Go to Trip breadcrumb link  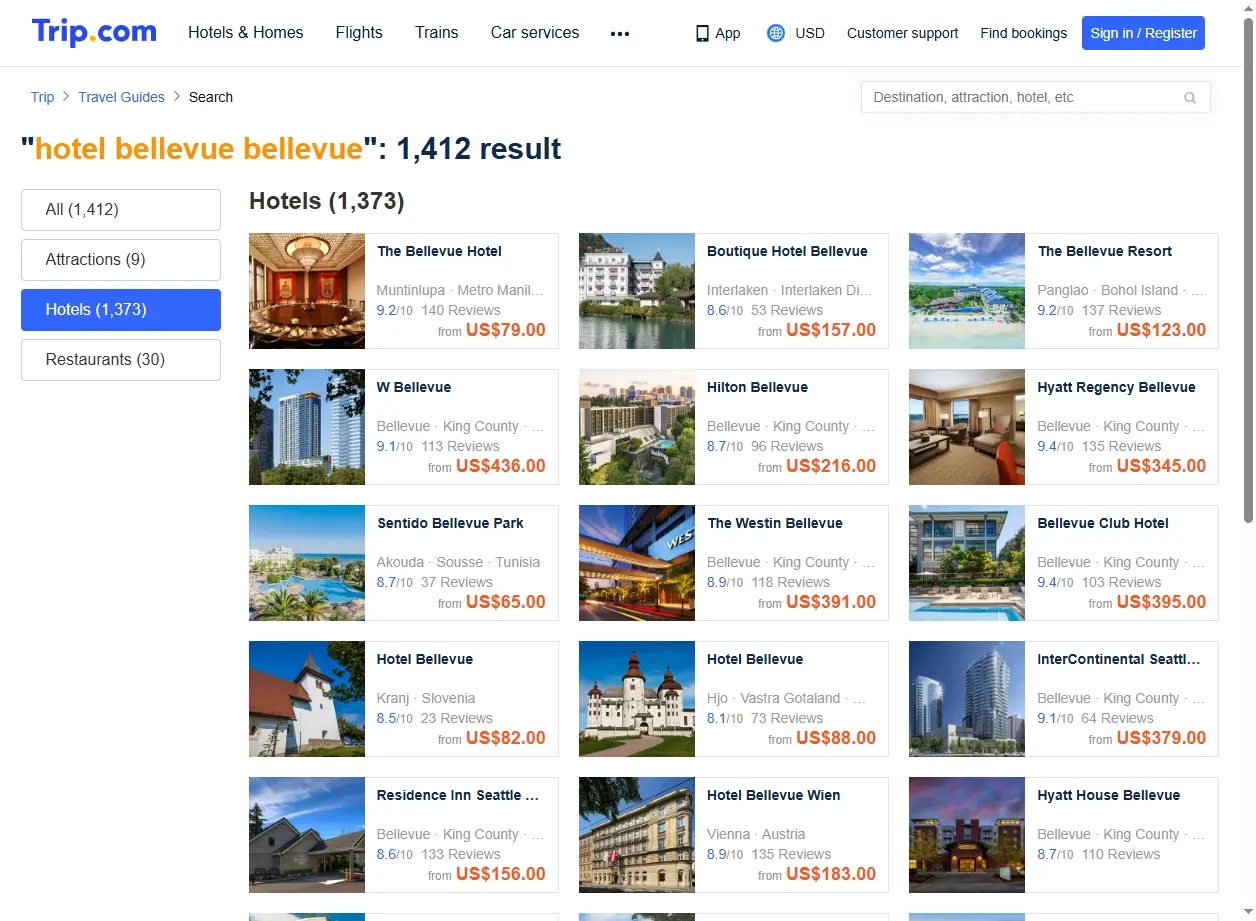tap(42, 97)
